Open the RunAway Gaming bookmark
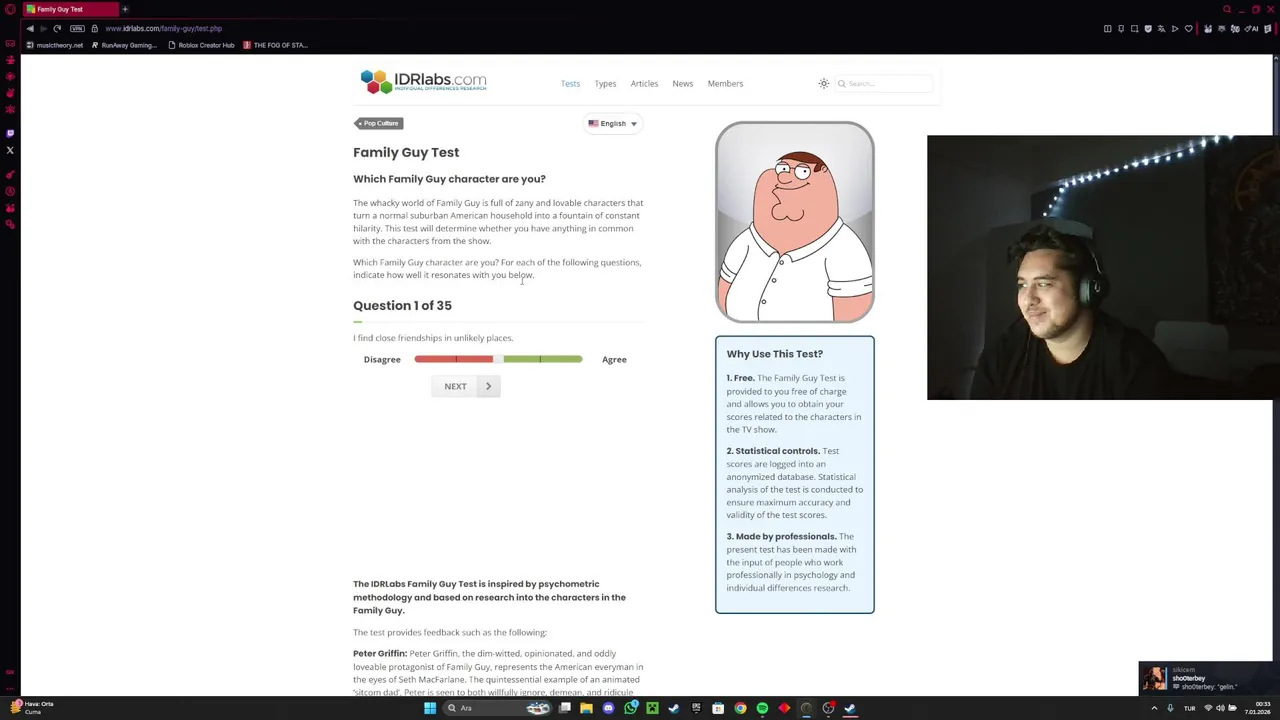The width and height of the screenshot is (1280, 720). (125, 45)
